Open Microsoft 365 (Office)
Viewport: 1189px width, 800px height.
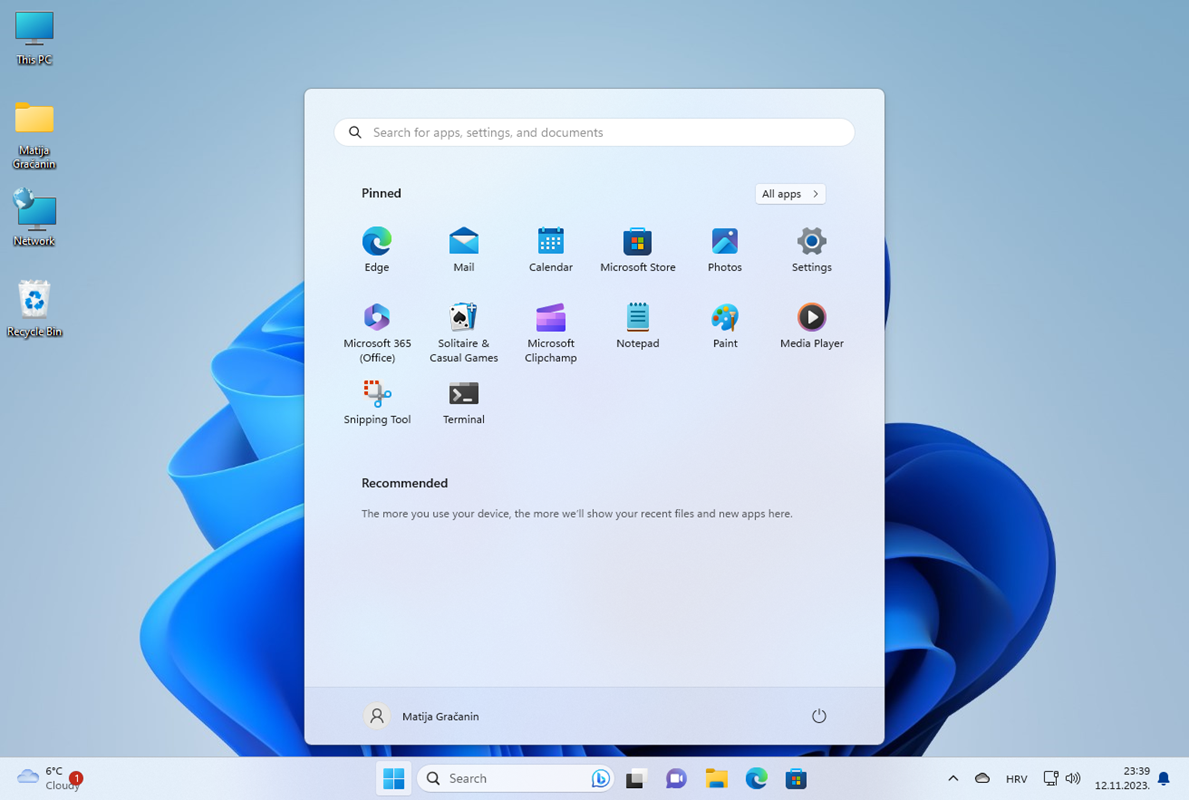coord(377,333)
